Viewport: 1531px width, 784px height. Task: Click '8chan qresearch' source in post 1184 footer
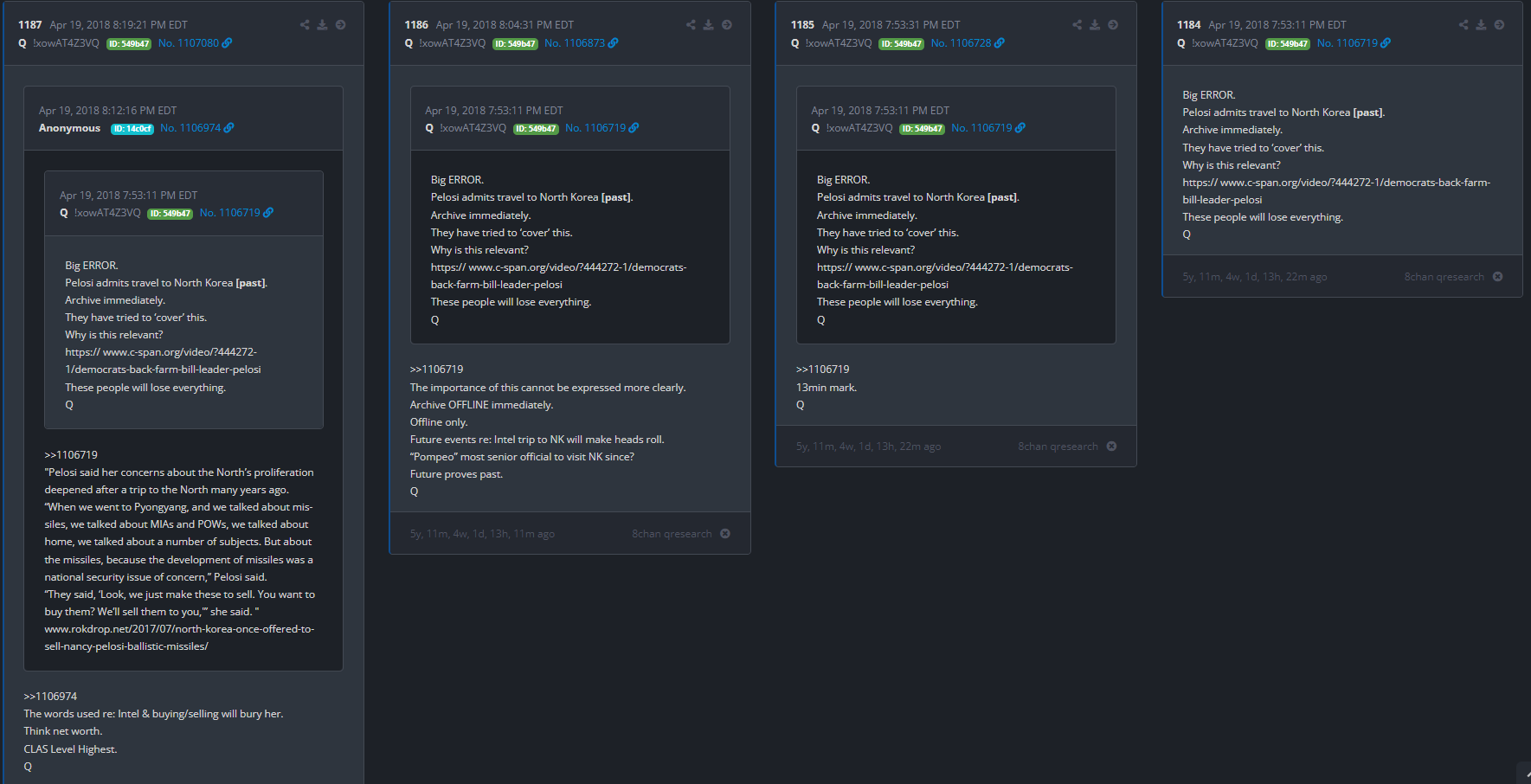coord(1444,277)
